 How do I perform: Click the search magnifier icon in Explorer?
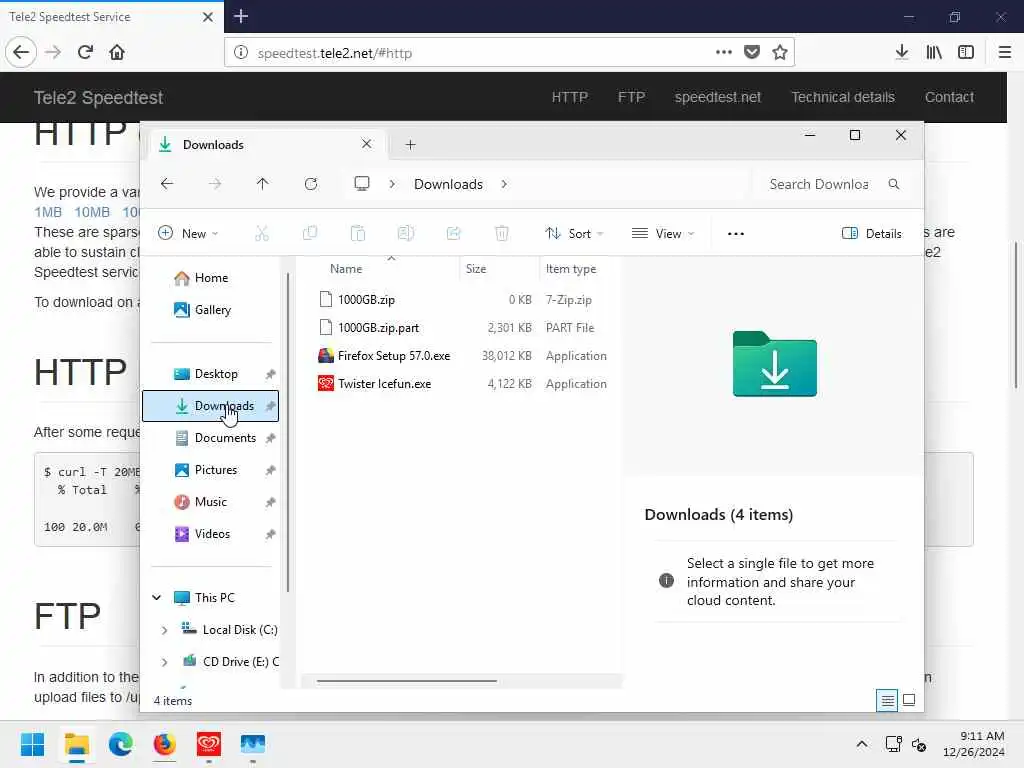894,184
